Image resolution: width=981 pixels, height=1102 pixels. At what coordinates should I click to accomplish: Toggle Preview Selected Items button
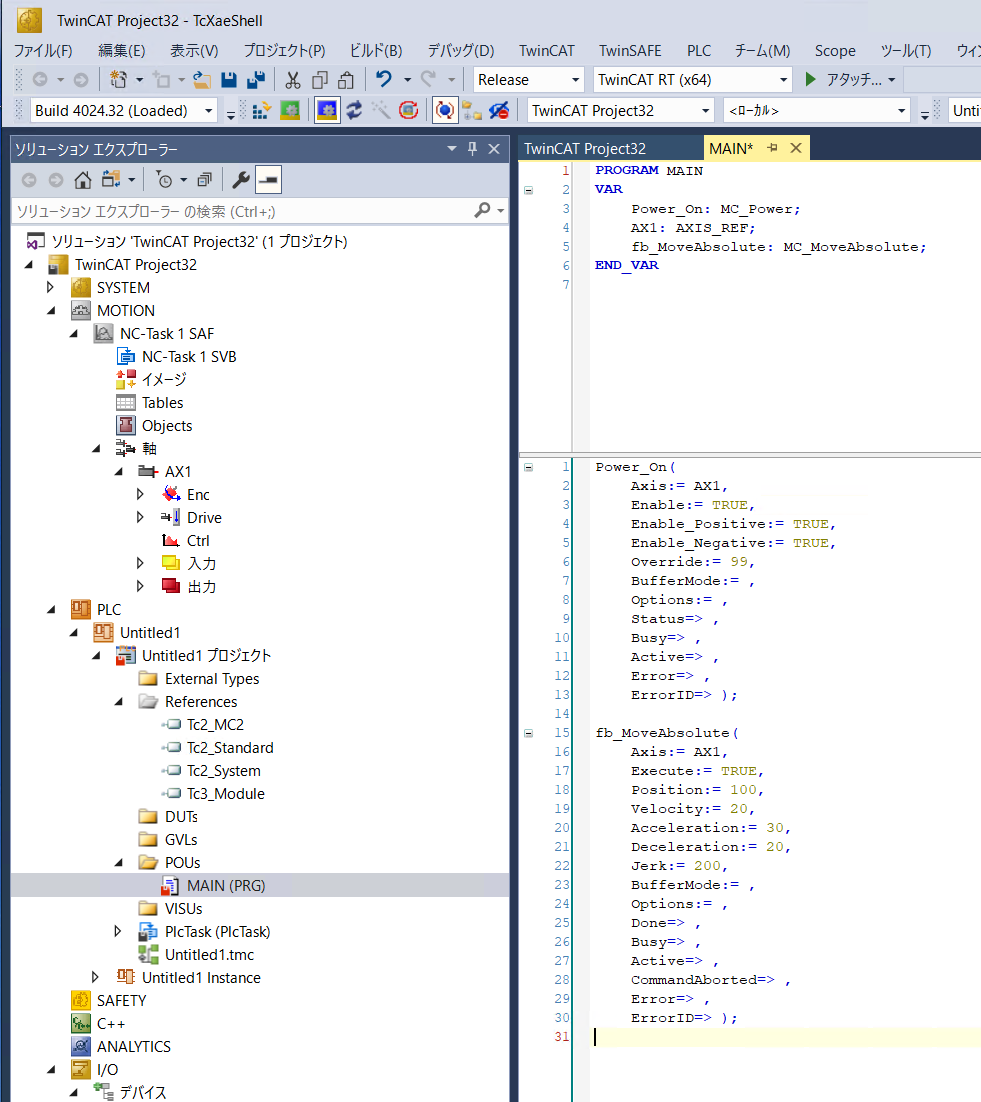(268, 180)
